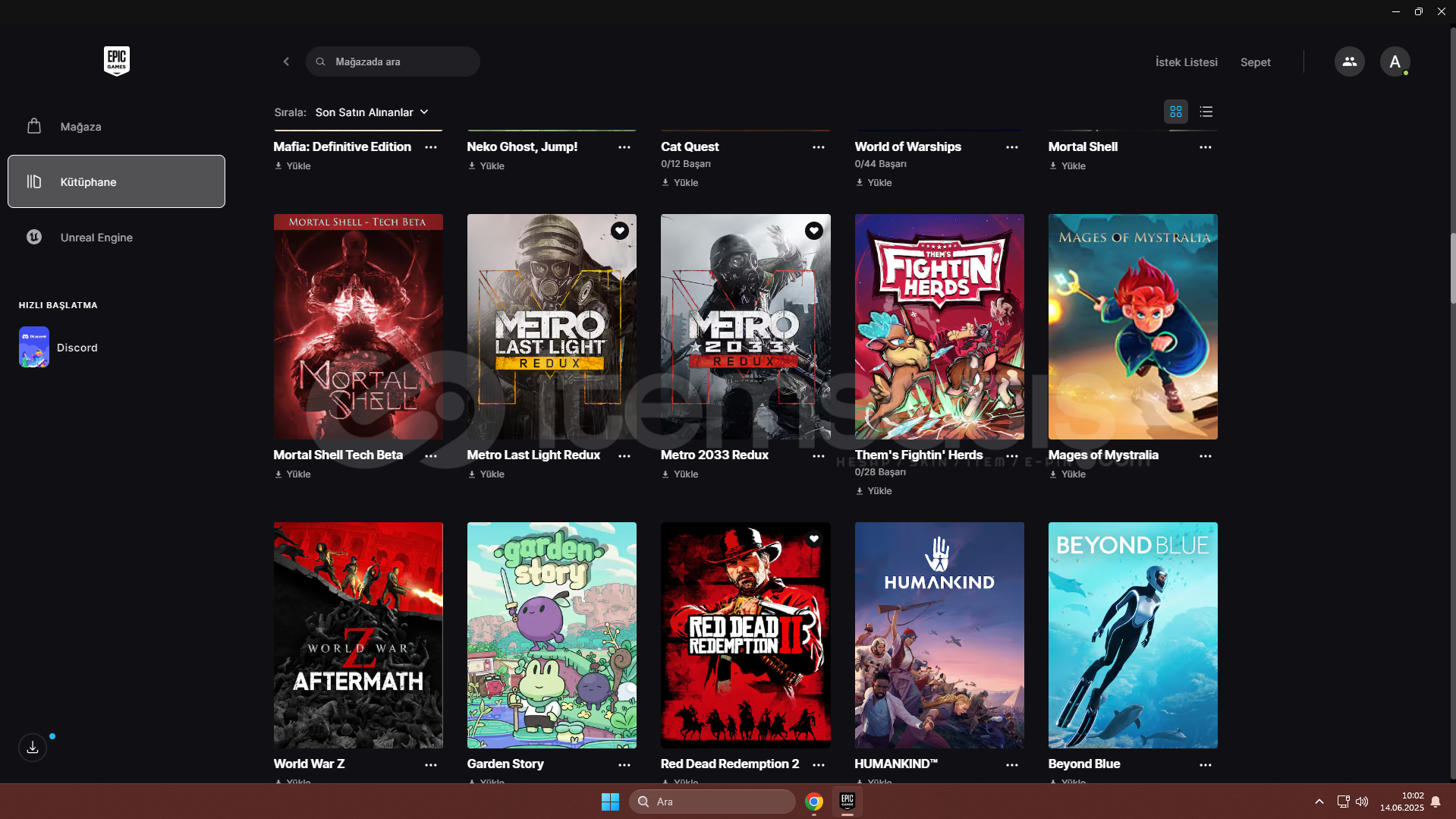Open the Them's Fightin' Herds cover
Image resolution: width=1456 pixels, height=819 pixels.
(939, 326)
